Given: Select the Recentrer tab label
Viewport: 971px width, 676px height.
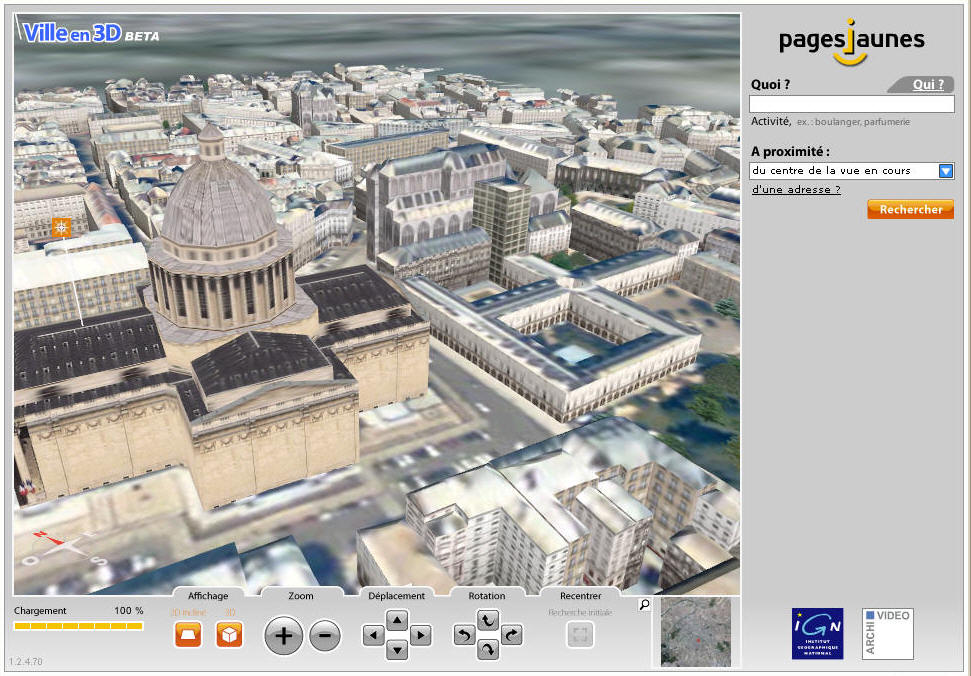Looking at the screenshot, I should click(580, 596).
